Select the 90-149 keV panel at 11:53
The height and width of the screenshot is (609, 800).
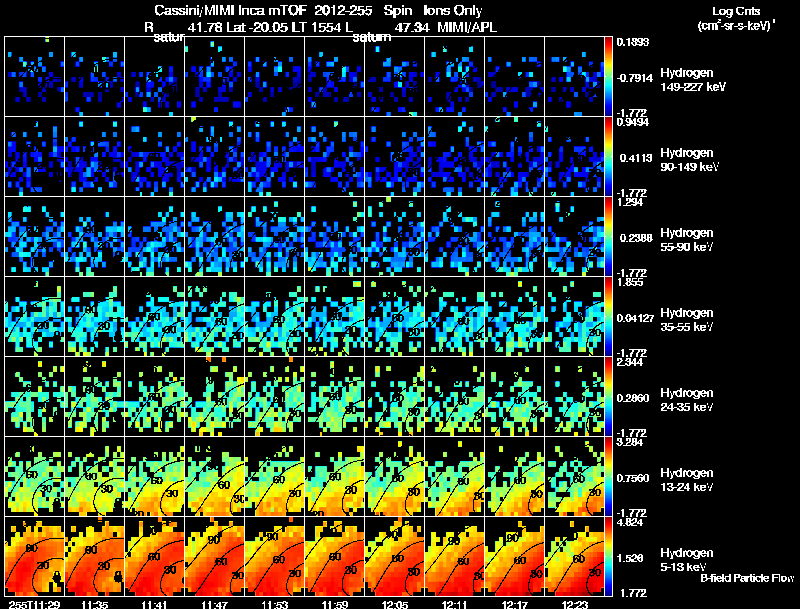tap(274, 157)
